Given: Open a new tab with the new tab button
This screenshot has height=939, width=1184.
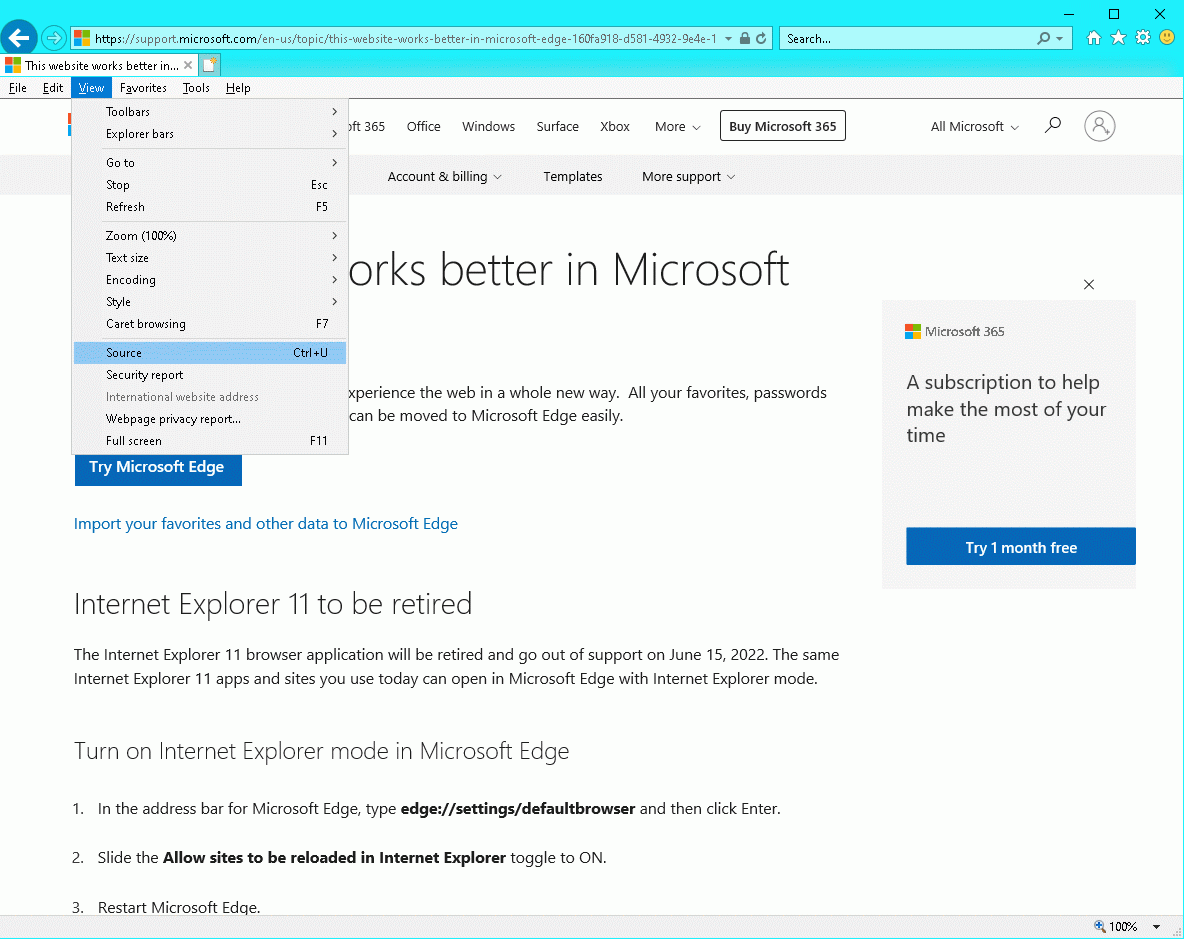Looking at the screenshot, I should 210,65.
